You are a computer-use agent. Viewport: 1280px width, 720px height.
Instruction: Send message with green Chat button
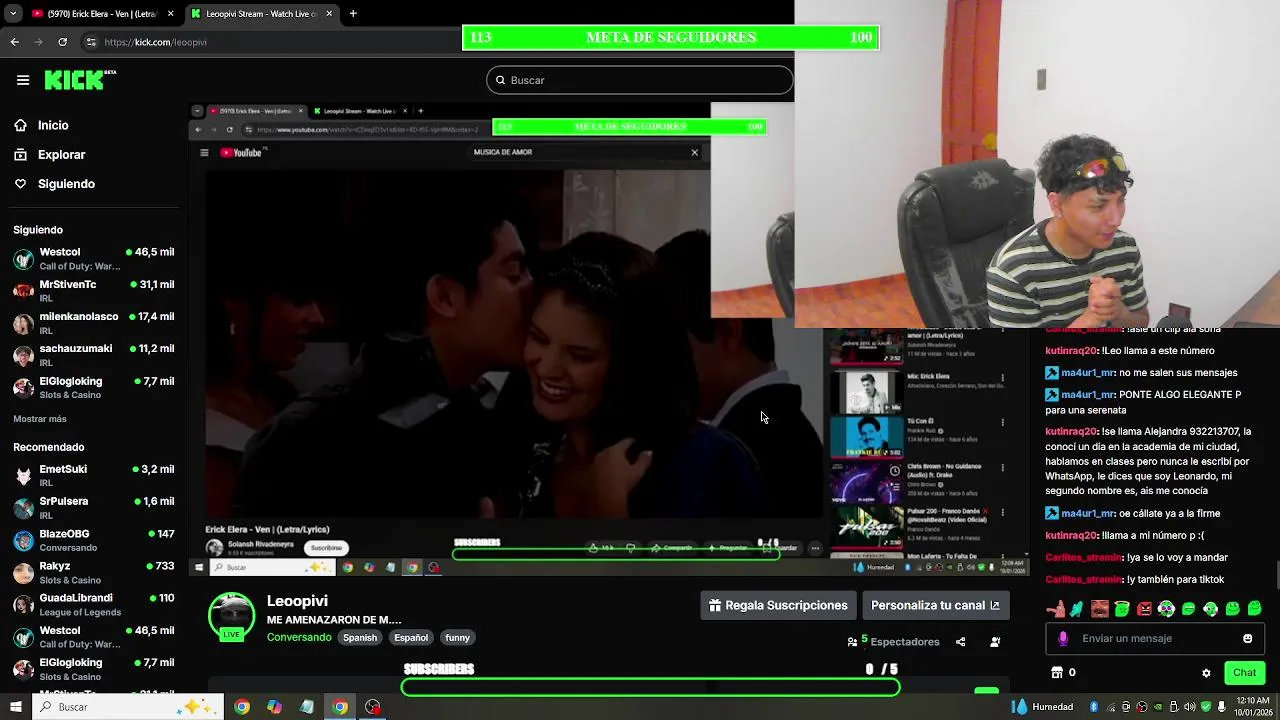1244,673
